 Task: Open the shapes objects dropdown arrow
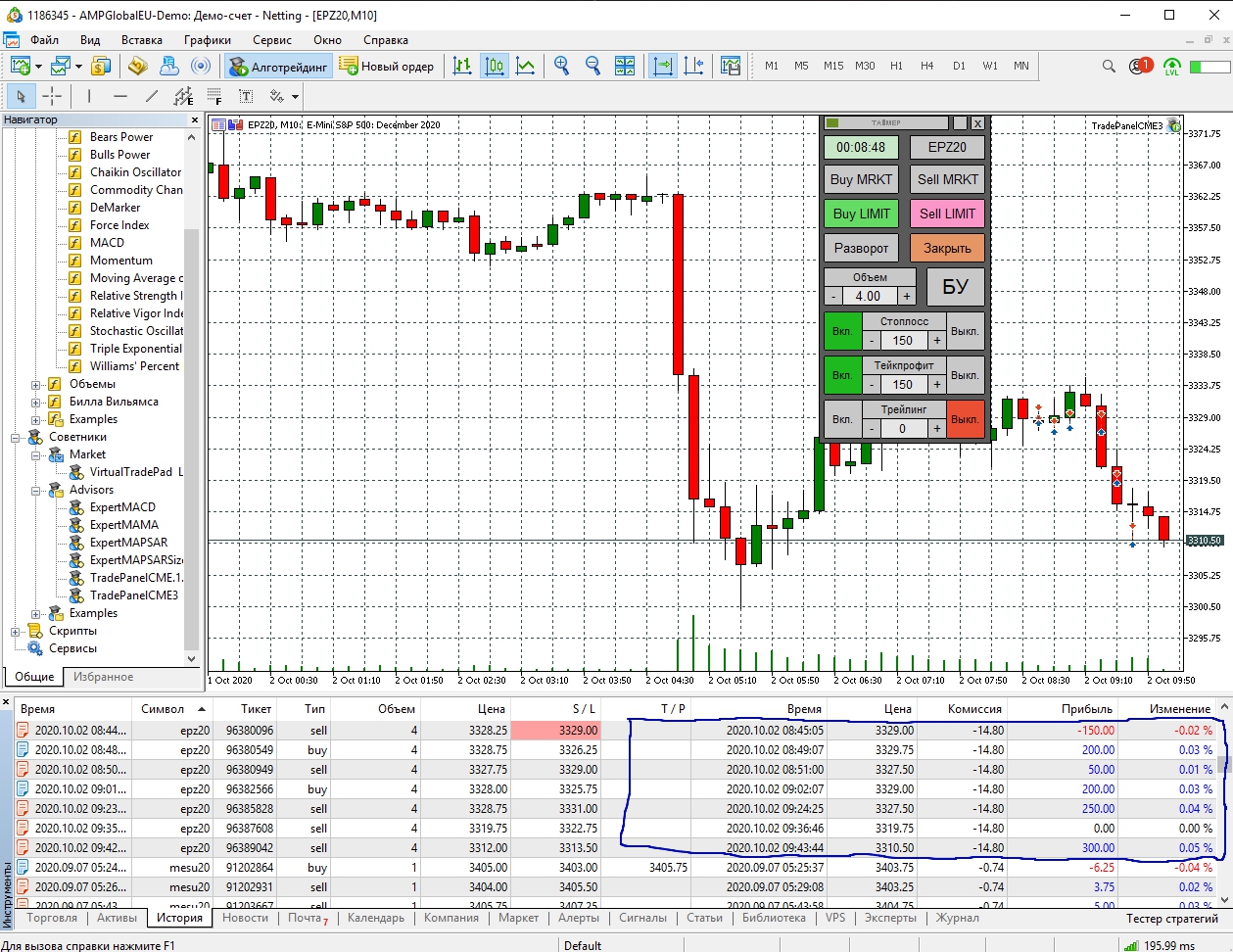click(x=294, y=97)
